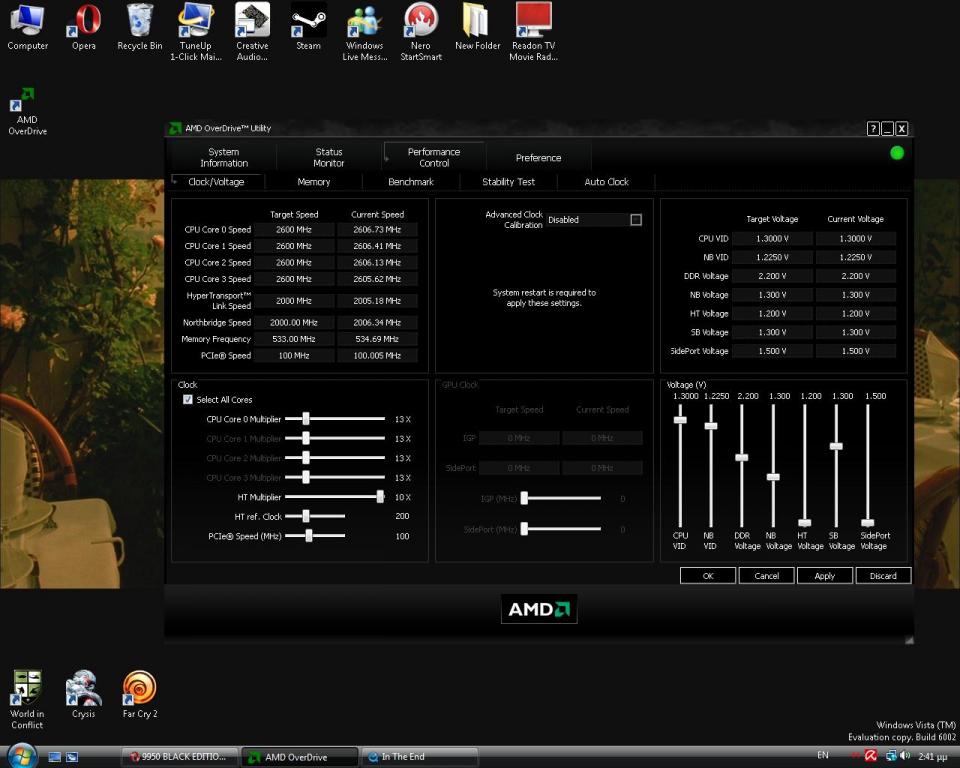Click the HT Multiplier slider handle

380,497
